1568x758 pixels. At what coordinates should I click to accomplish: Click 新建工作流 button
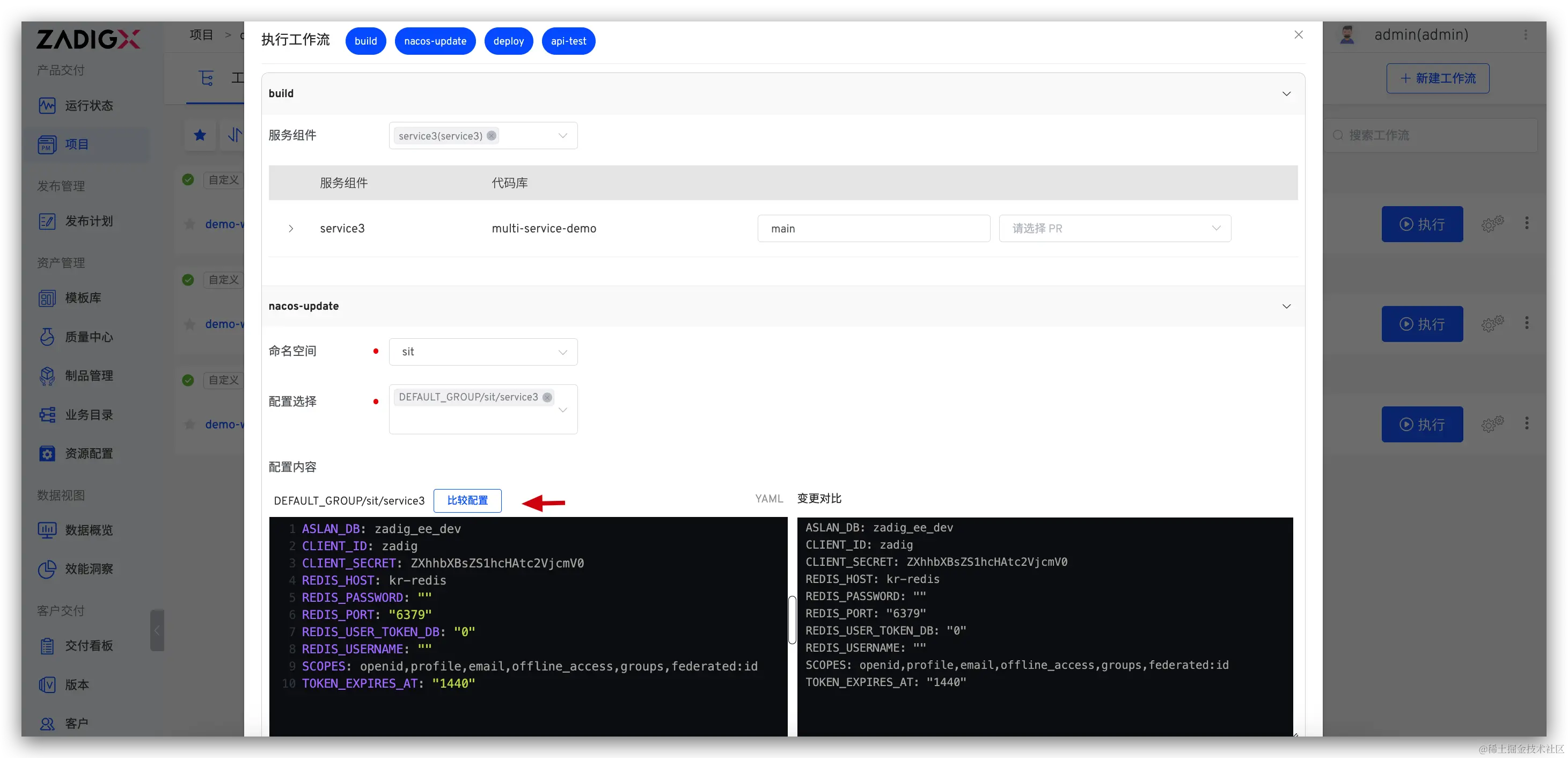coord(1438,78)
